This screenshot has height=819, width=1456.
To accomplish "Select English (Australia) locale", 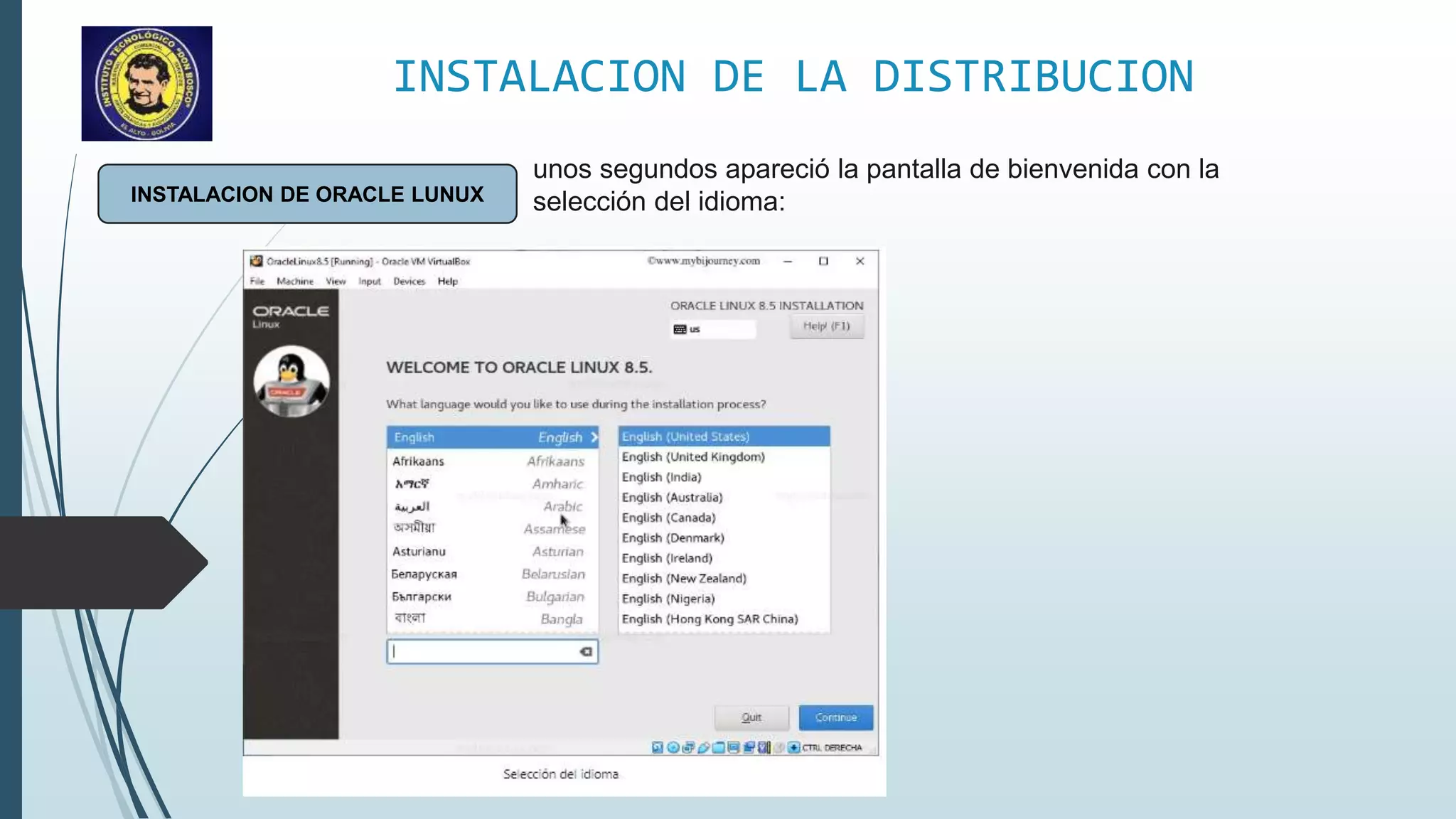I will pyautogui.click(x=724, y=498).
